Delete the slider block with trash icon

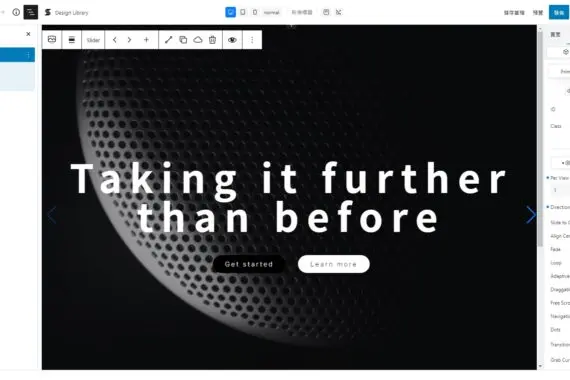213,40
